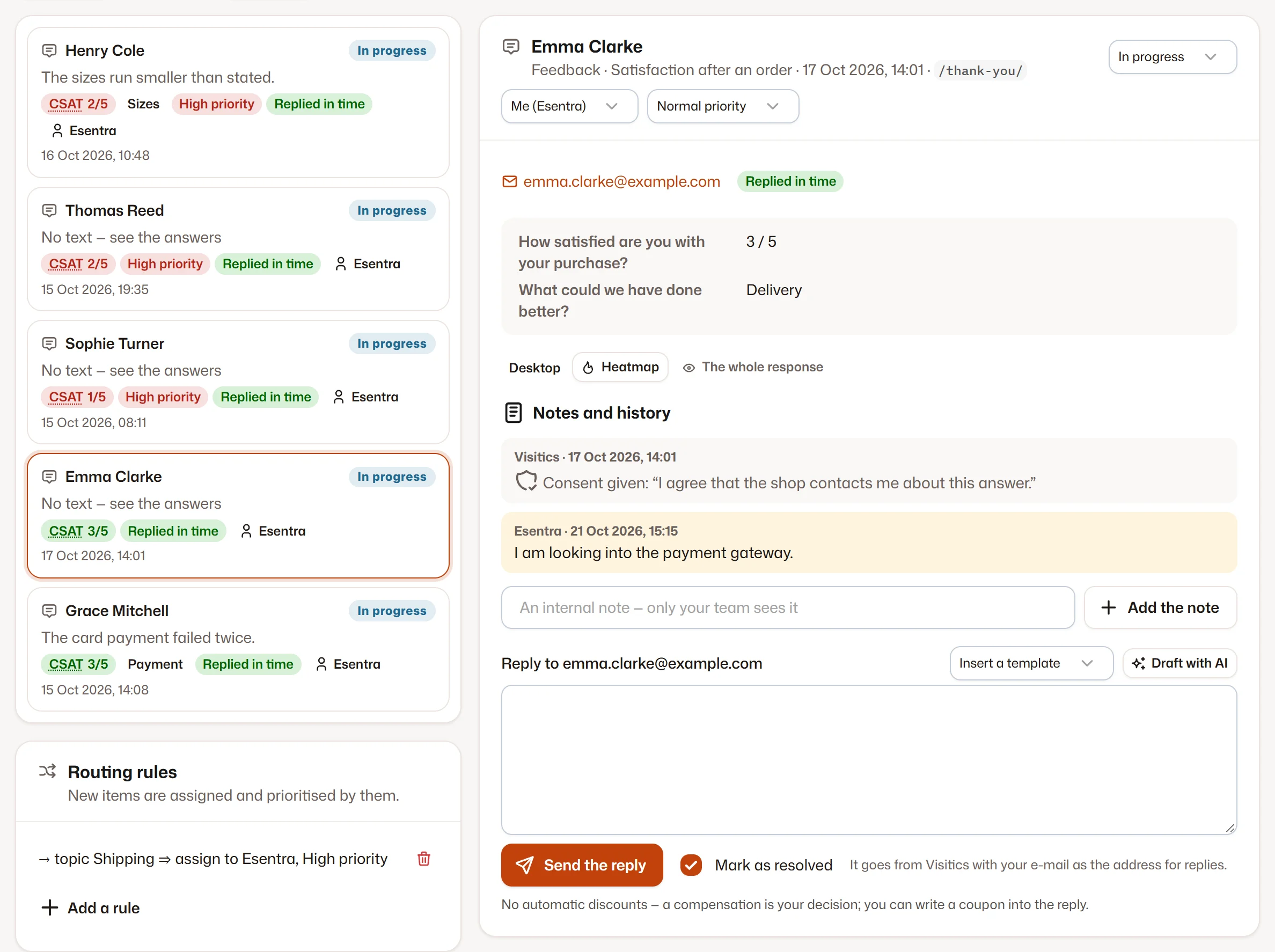The width and height of the screenshot is (1275, 952).
Task: Focus the internal note input field
Action: 788,607
